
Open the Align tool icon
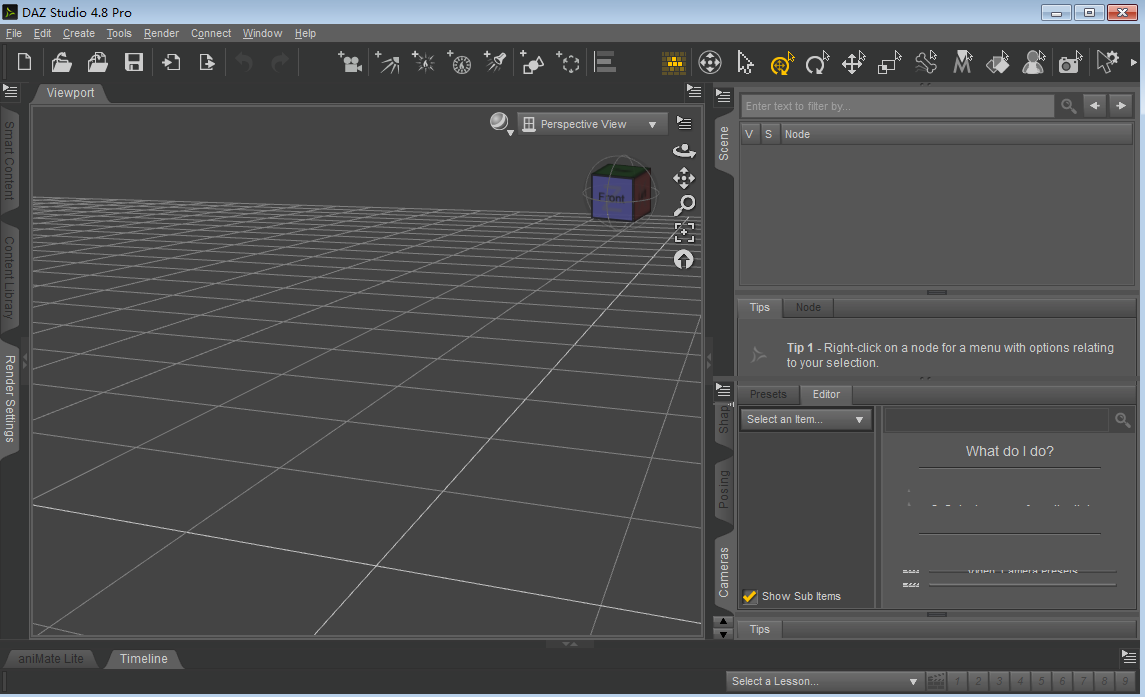tap(605, 62)
